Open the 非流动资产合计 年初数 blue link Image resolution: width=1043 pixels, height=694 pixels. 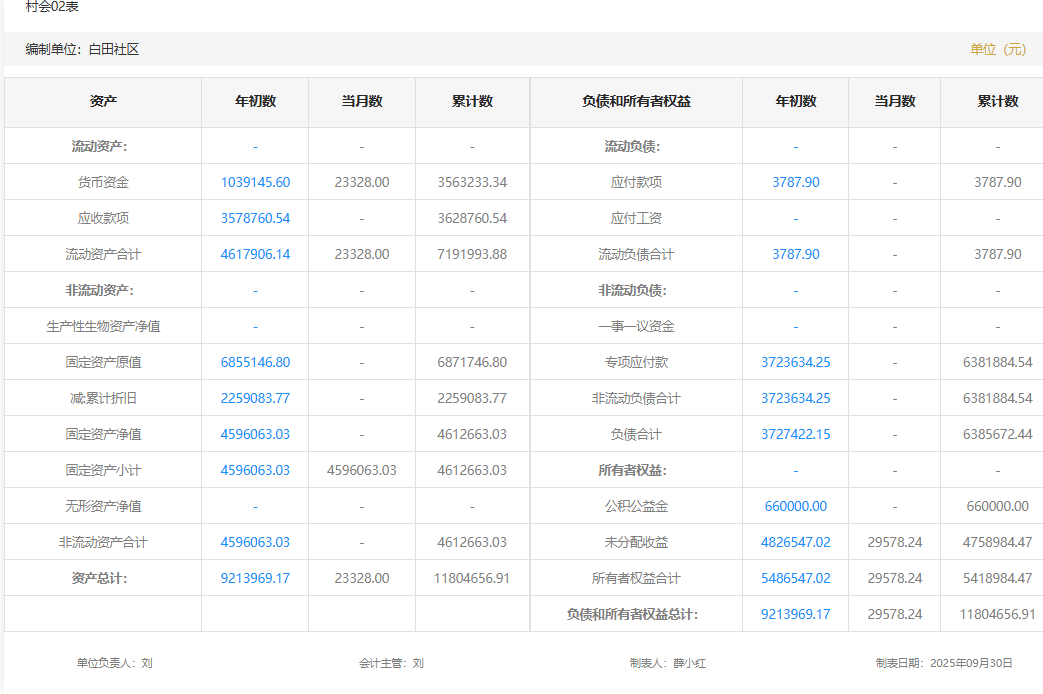[x=255, y=542]
